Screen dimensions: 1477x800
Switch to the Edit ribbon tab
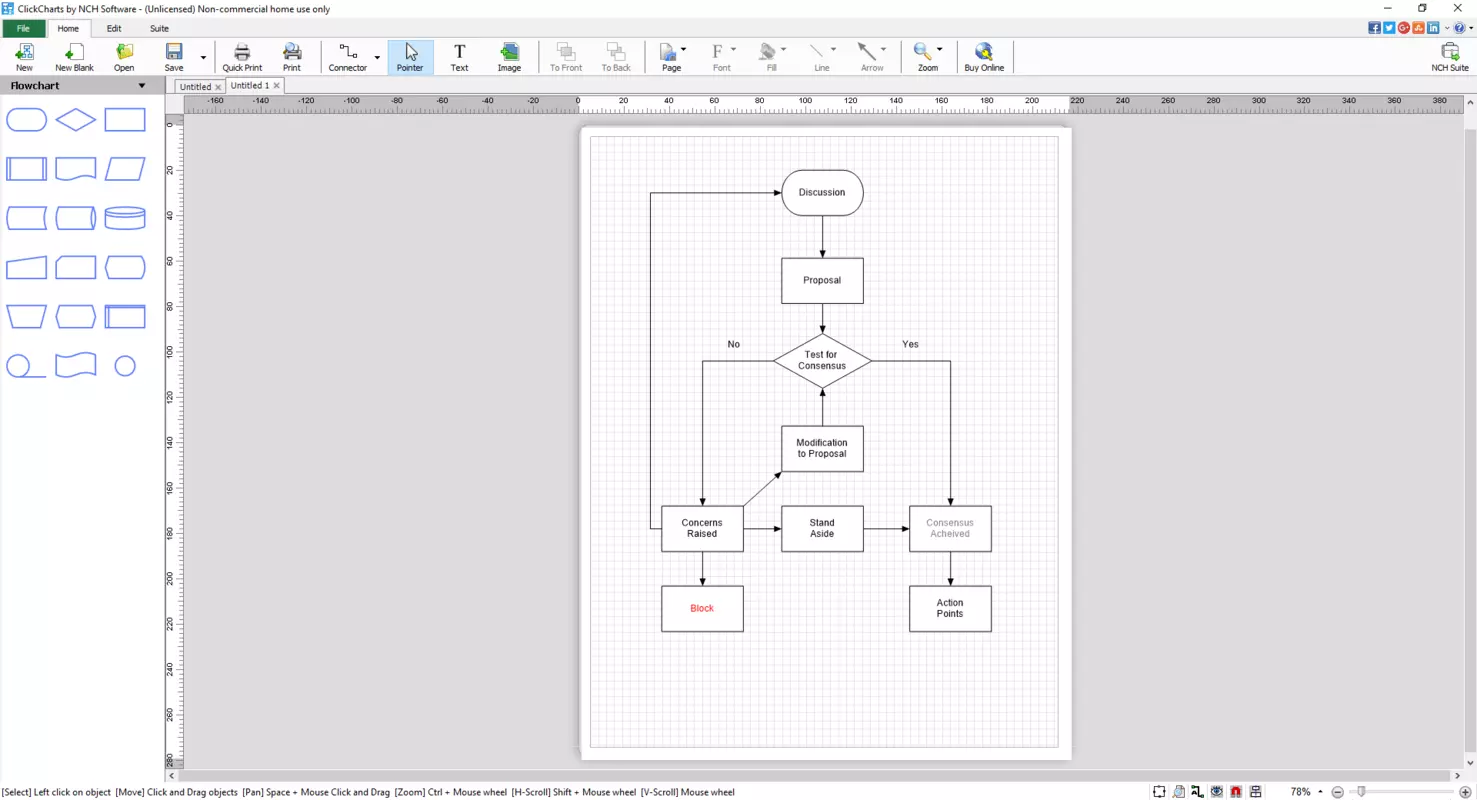point(114,28)
